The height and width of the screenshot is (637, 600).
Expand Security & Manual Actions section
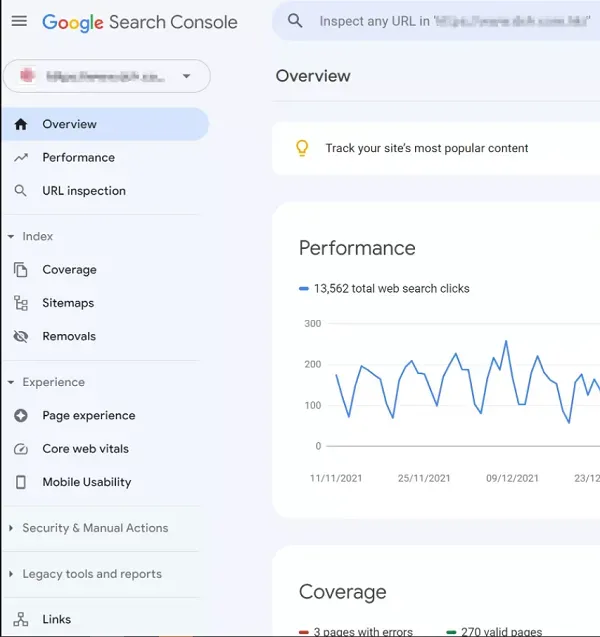[x=89, y=528]
